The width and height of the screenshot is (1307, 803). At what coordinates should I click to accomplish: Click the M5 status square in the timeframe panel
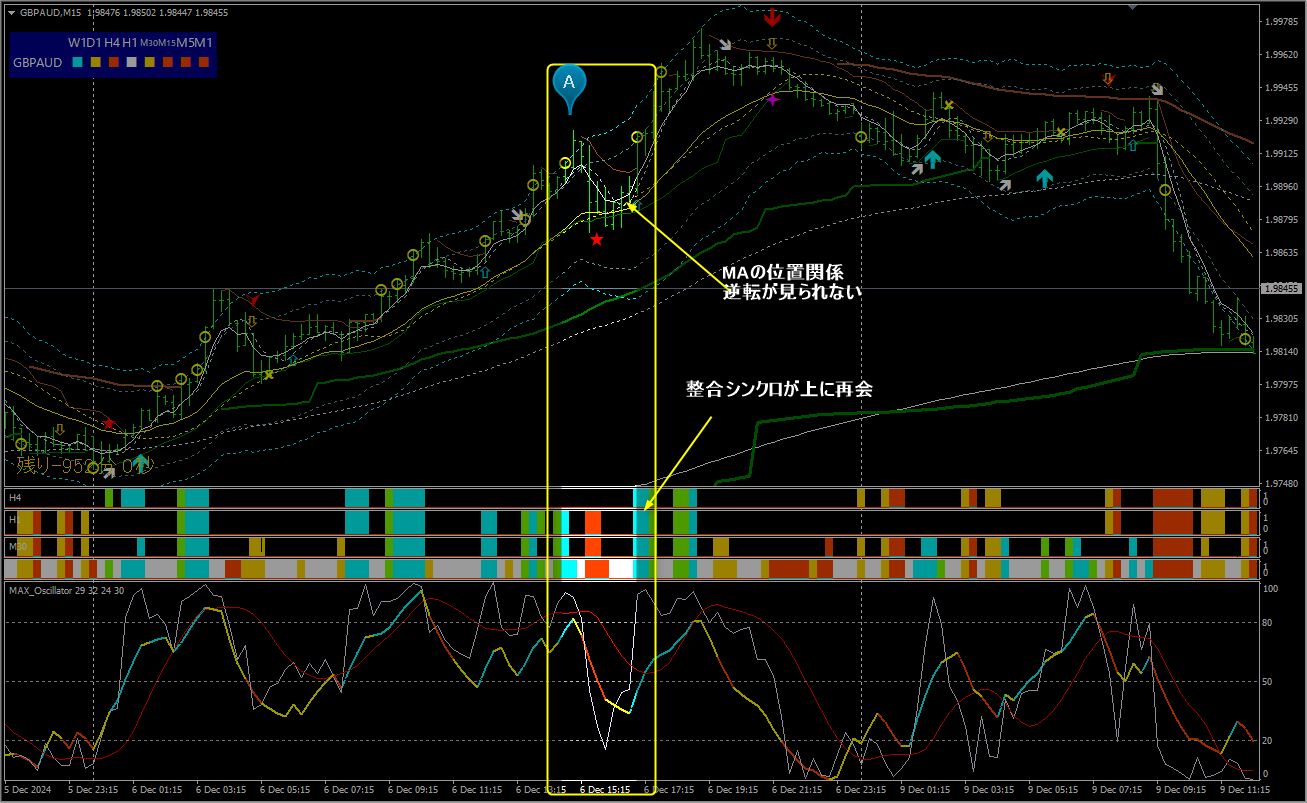(x=185, y=62)
